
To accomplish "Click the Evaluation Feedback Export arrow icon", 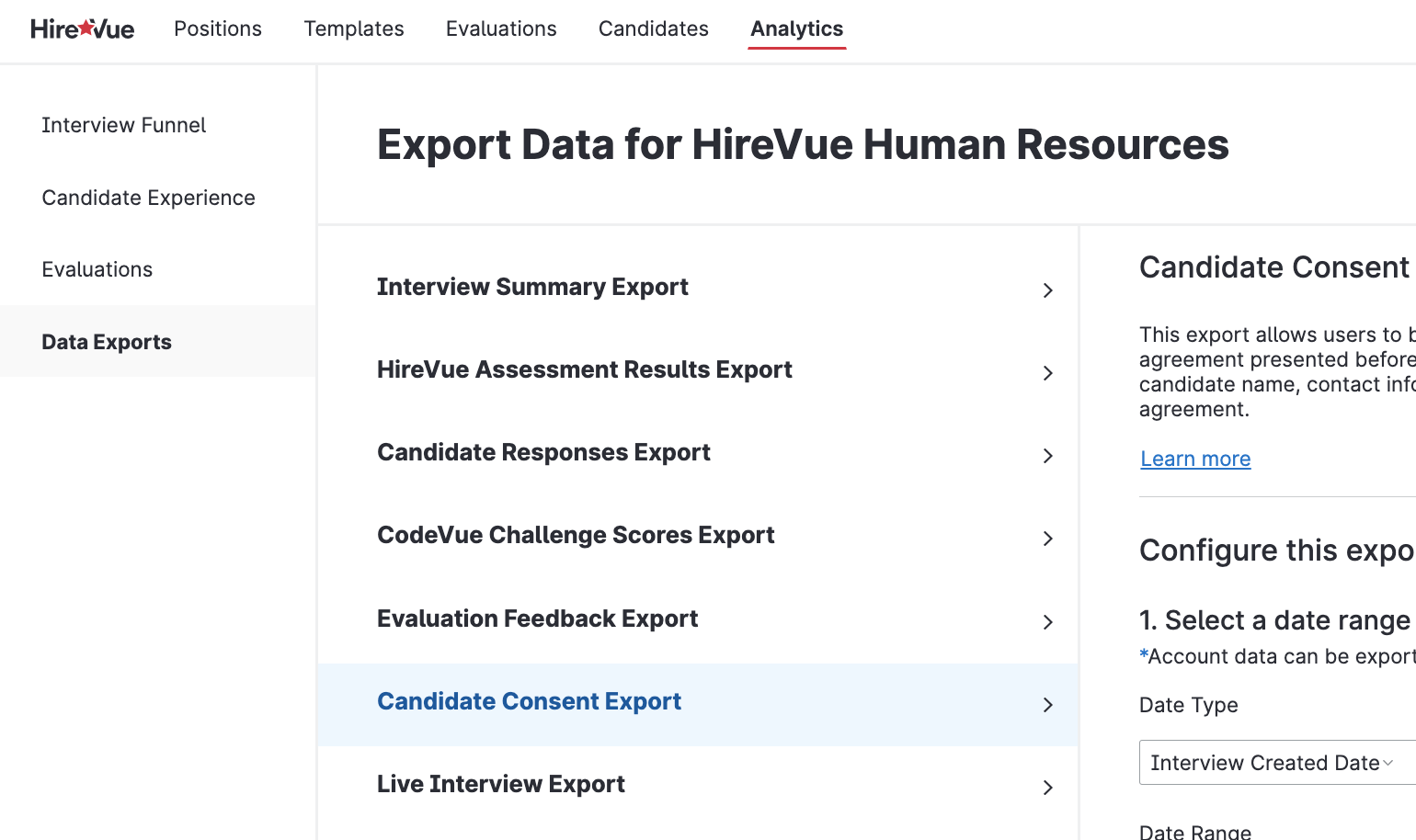I will tap(1047, 622).
